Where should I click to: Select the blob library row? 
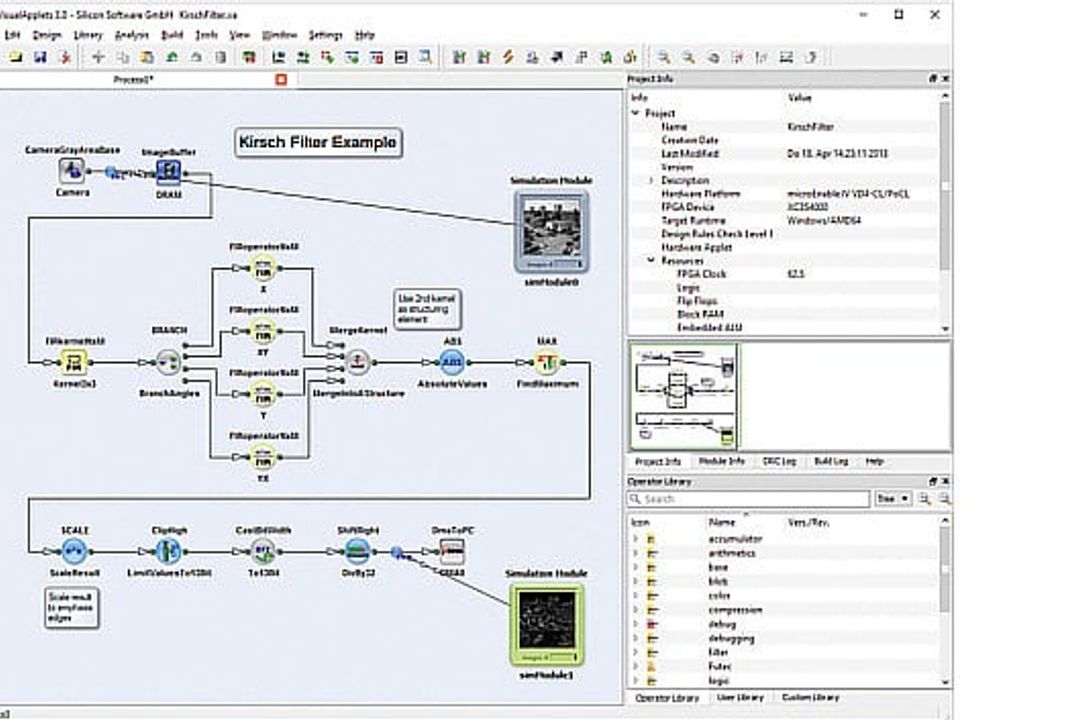(784, 582)
